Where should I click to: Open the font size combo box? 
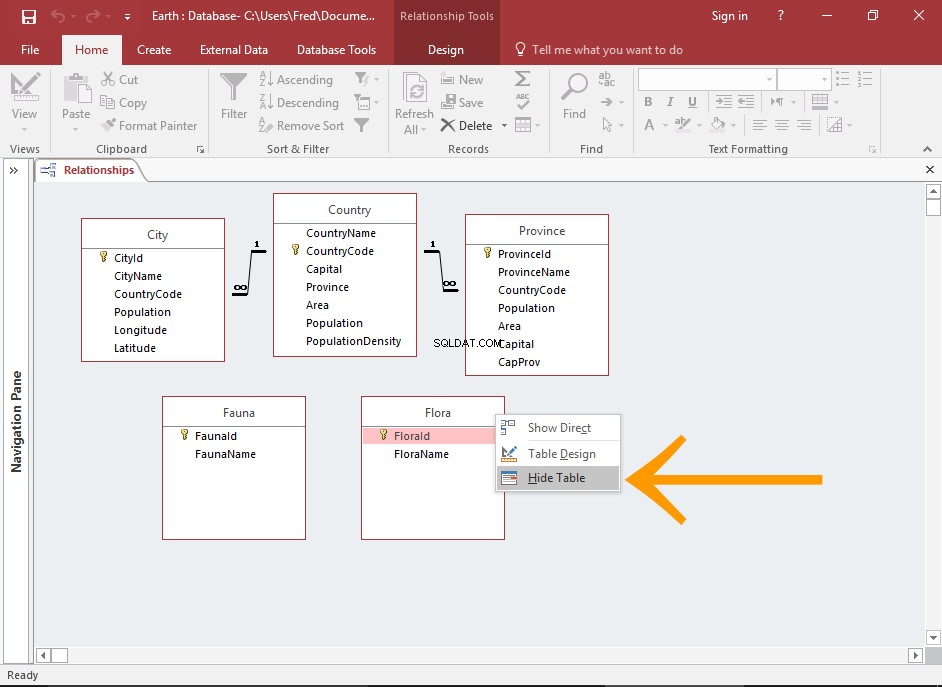(x=804, y=79)
